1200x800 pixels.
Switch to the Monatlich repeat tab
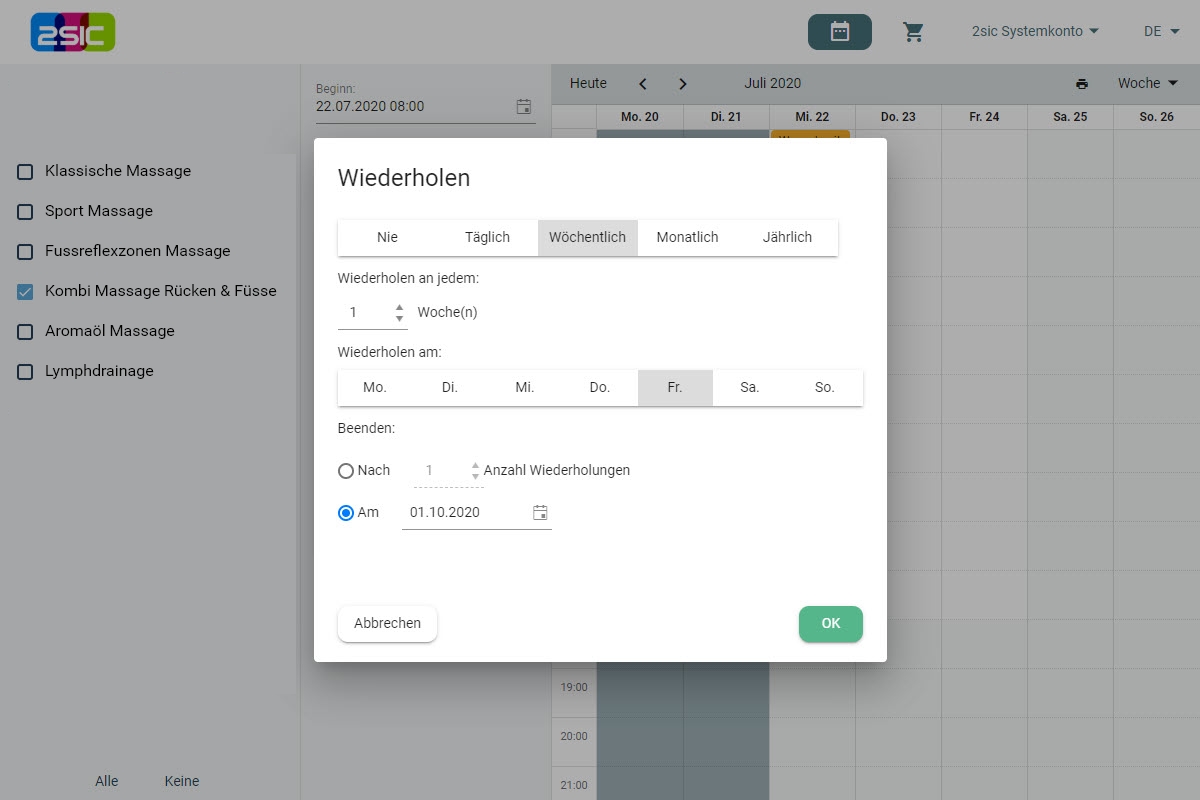point(687,237)
